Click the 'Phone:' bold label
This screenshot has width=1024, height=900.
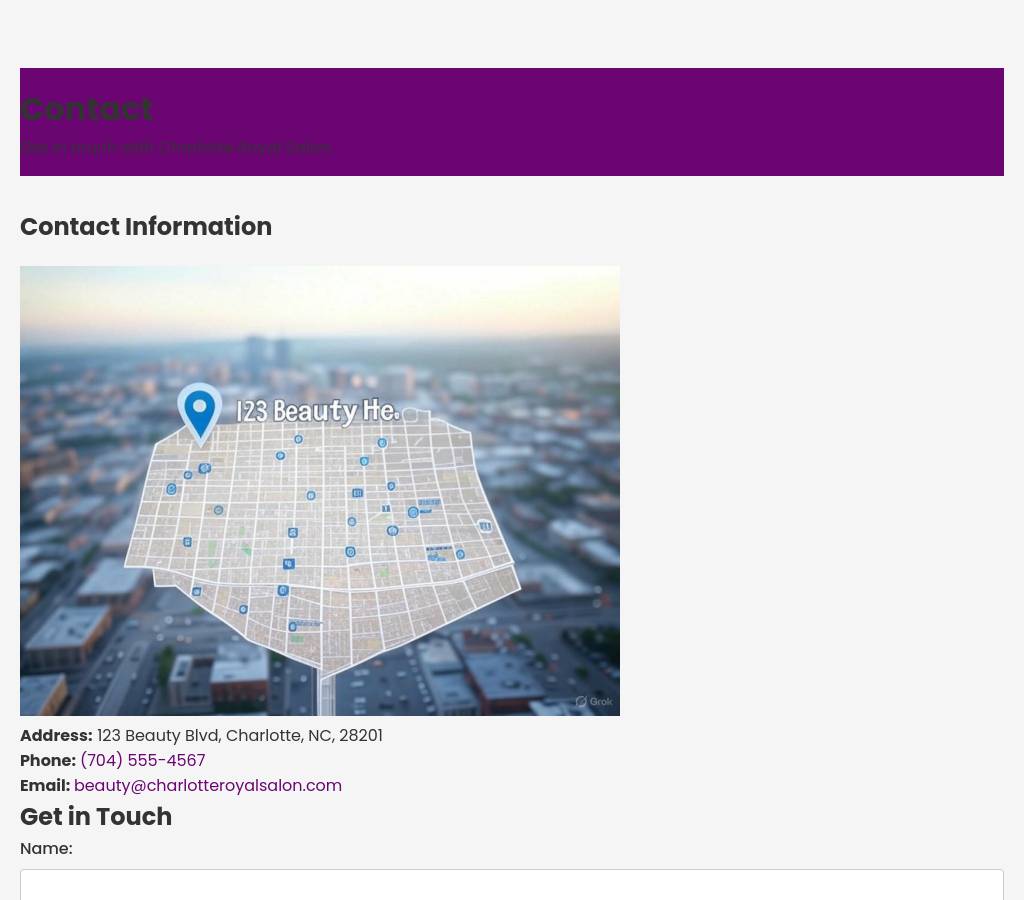click(x=48, y=761)
